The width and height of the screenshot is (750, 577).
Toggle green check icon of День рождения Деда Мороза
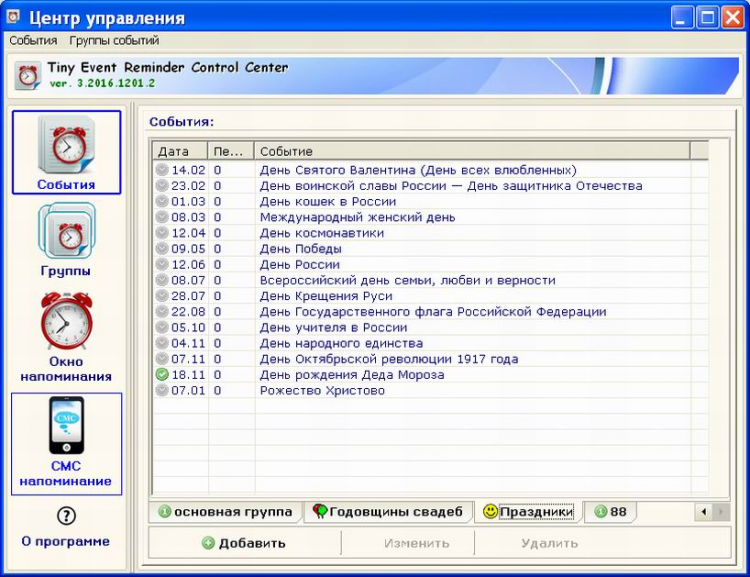tap(163, 375)
